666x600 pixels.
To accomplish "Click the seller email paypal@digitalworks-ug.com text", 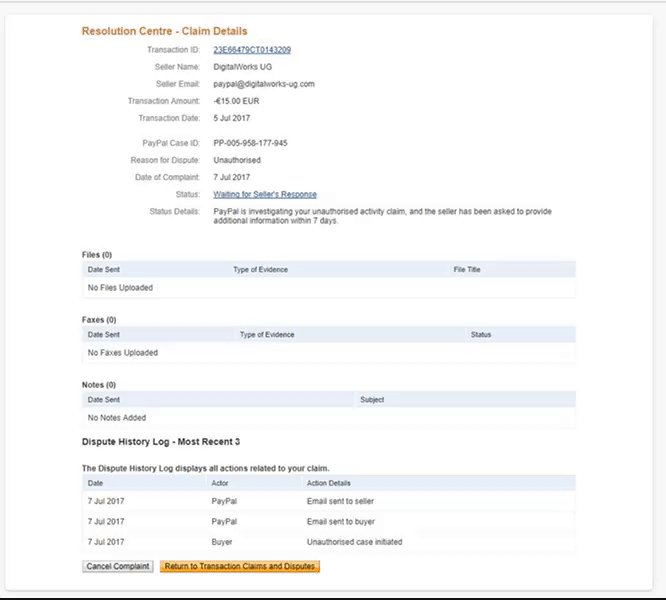I will click(264, 84).
